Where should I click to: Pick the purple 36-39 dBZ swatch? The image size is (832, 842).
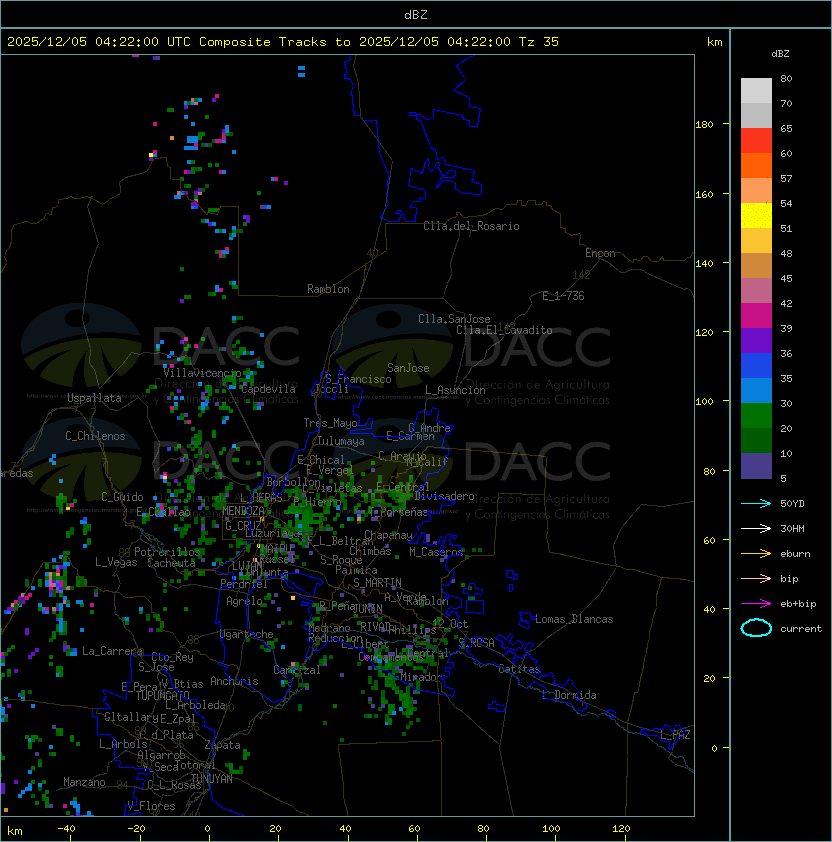pos(756,340)
